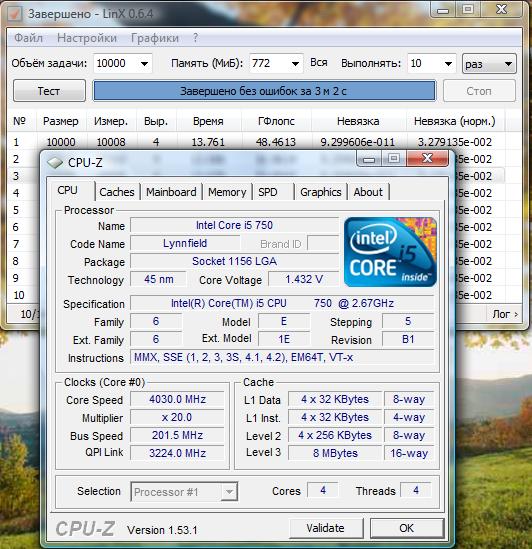This screenshot has height=549, width=532.
Task: Close the CPU-Z window
Action: coord(427,159)
